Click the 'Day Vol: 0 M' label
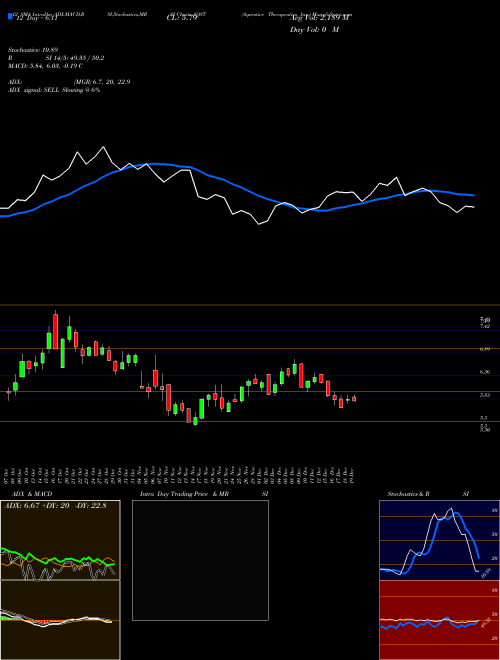Image resolution: width=500 pixels, height=660 pixels. click(x=314, y=29)
